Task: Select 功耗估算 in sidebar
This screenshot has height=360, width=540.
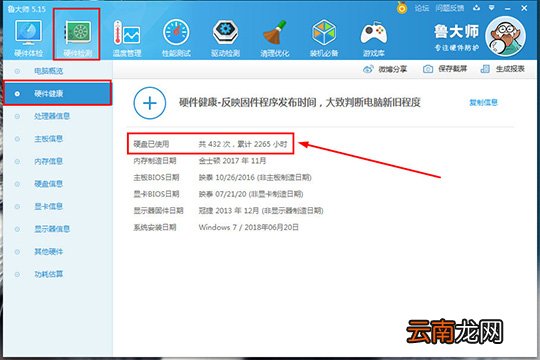Action: point(57,275)
